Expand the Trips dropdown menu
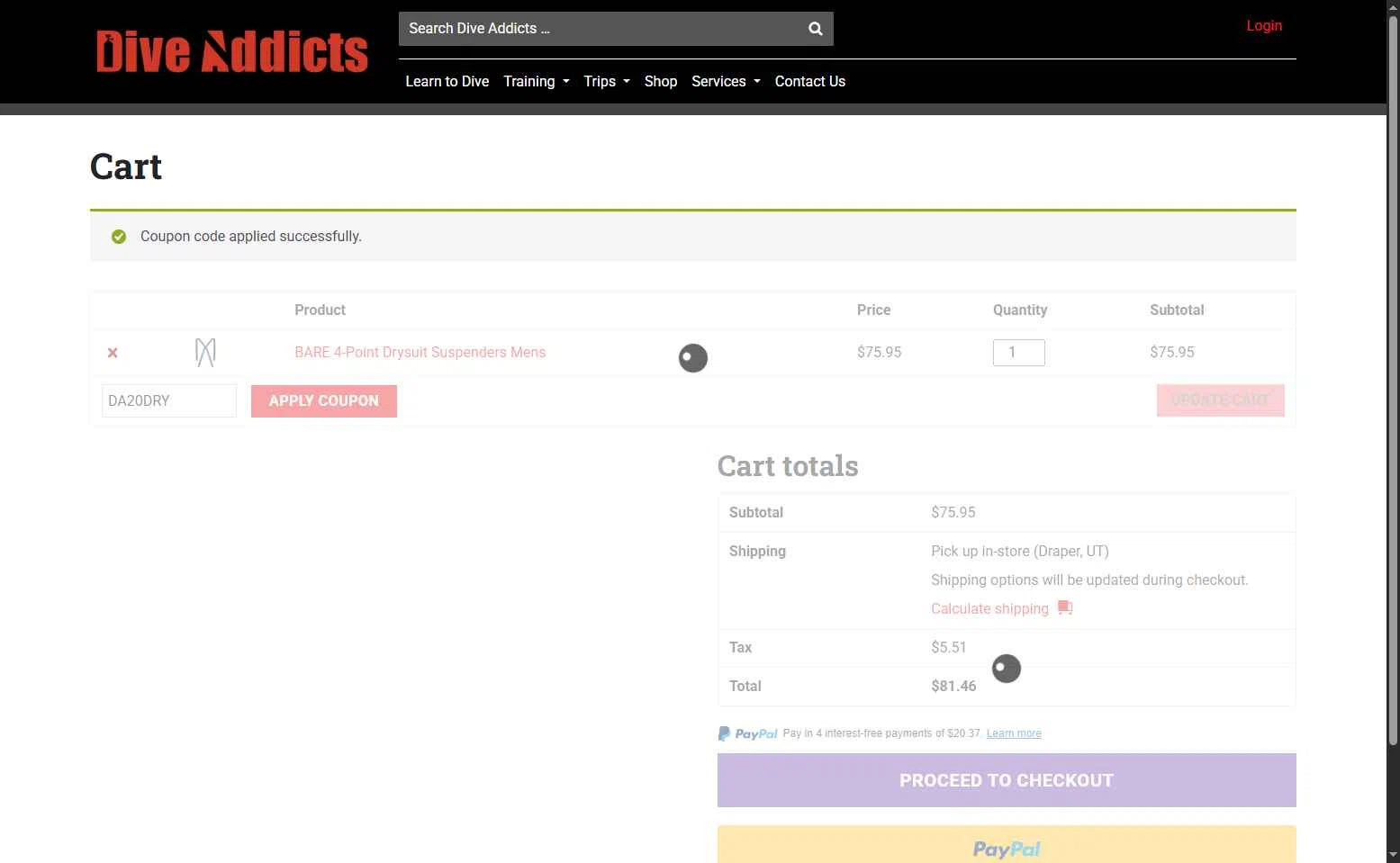Screen dimensions: 1400x863 pos(607,81)
